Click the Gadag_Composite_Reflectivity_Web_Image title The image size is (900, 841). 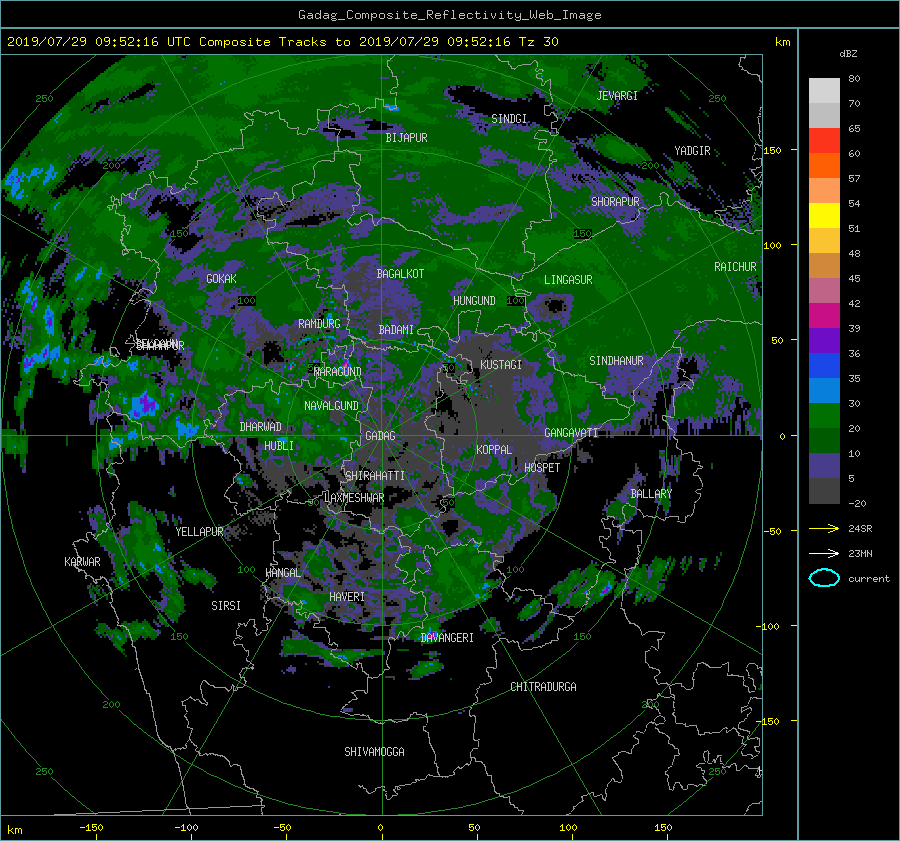click(449, 15)
